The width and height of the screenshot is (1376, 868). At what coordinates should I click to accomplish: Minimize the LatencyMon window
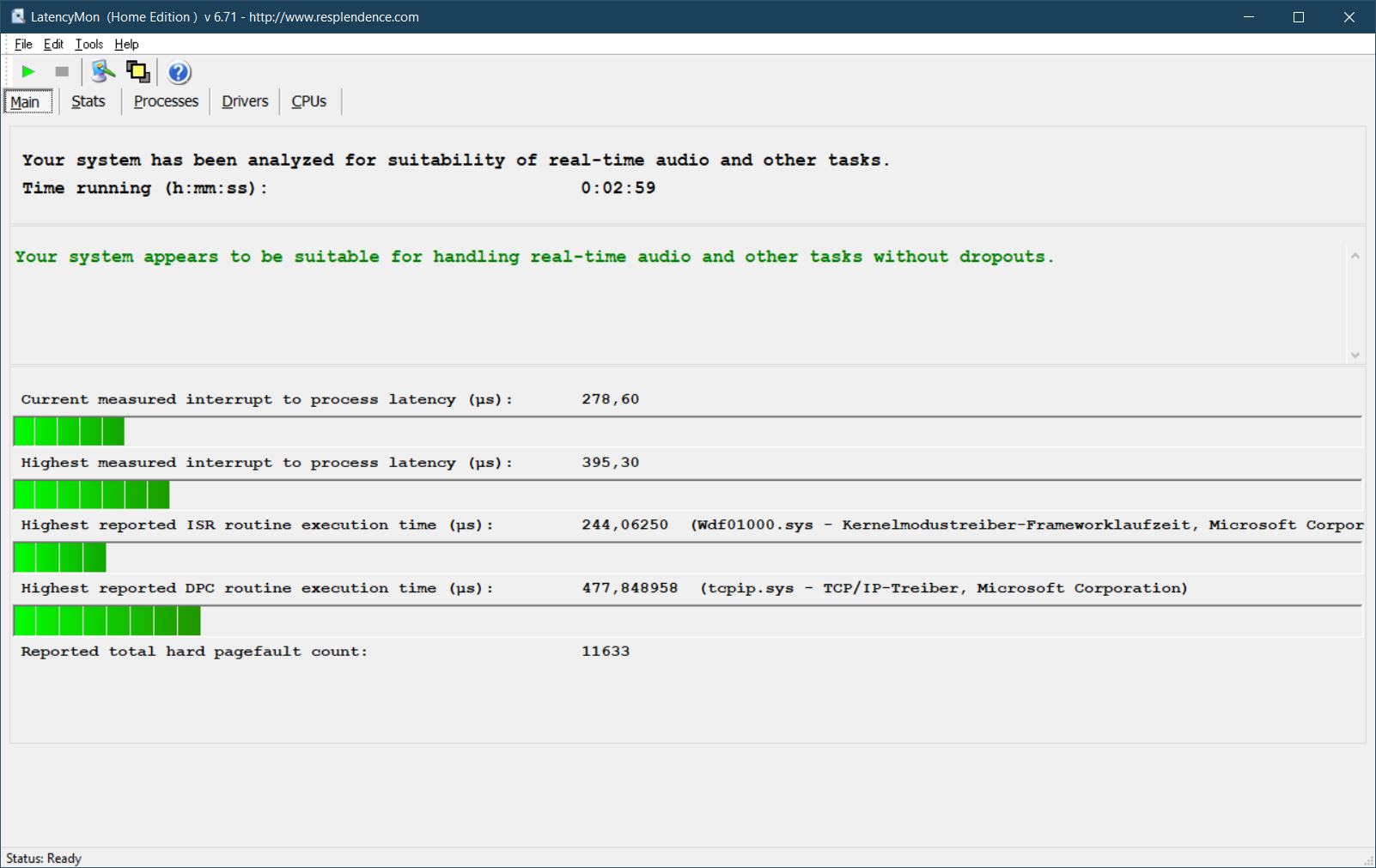coord(1249,16)
